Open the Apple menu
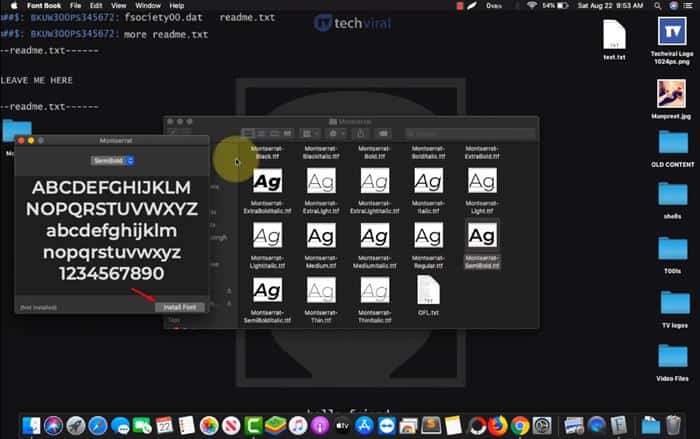 [14, 5]
